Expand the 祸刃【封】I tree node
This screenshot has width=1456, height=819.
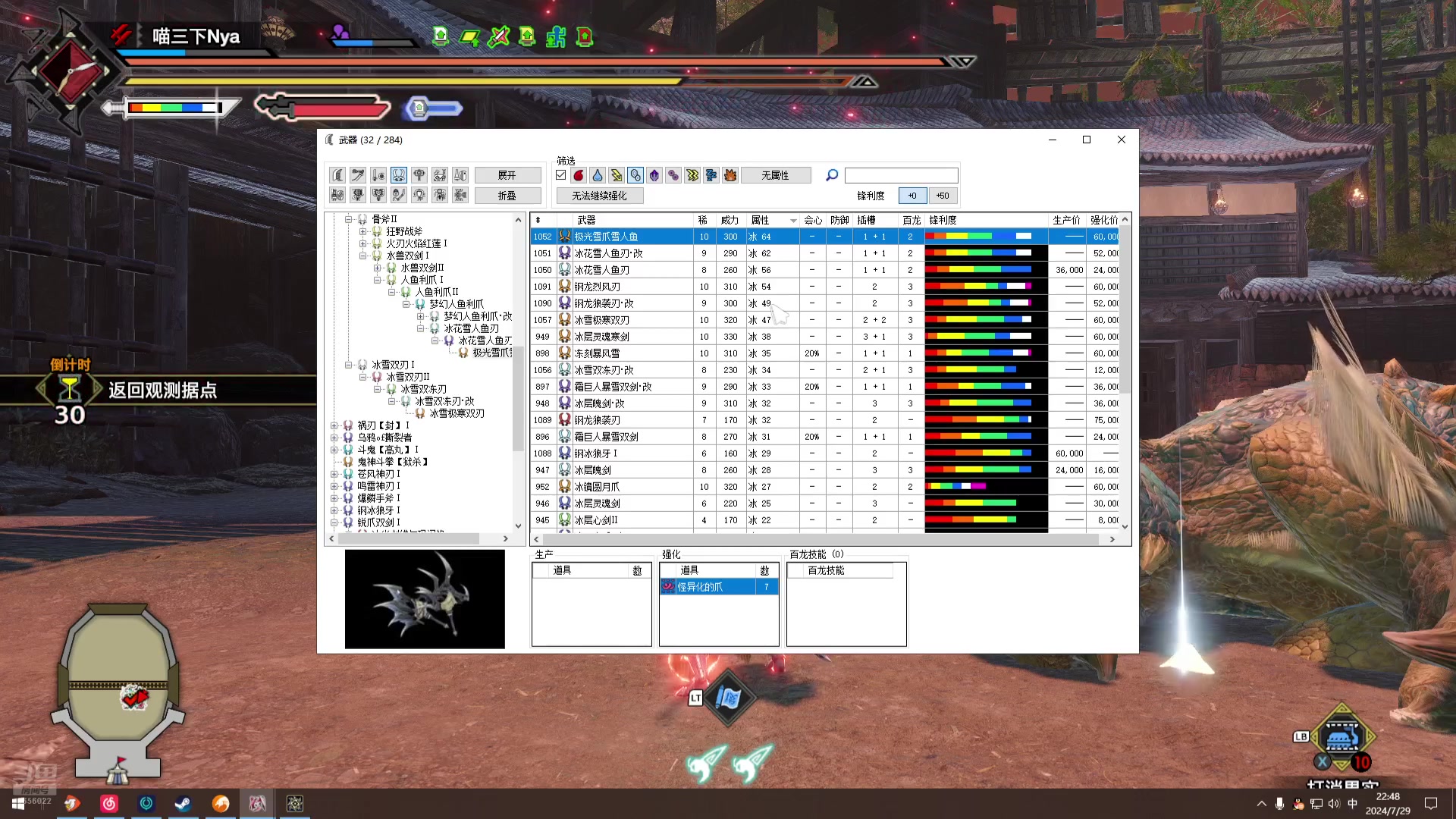(334, 425)
